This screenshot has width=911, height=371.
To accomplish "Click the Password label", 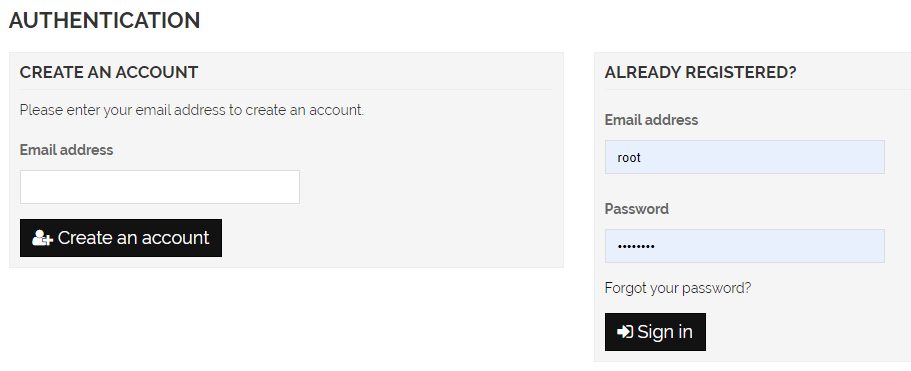I will pos(637,209).
